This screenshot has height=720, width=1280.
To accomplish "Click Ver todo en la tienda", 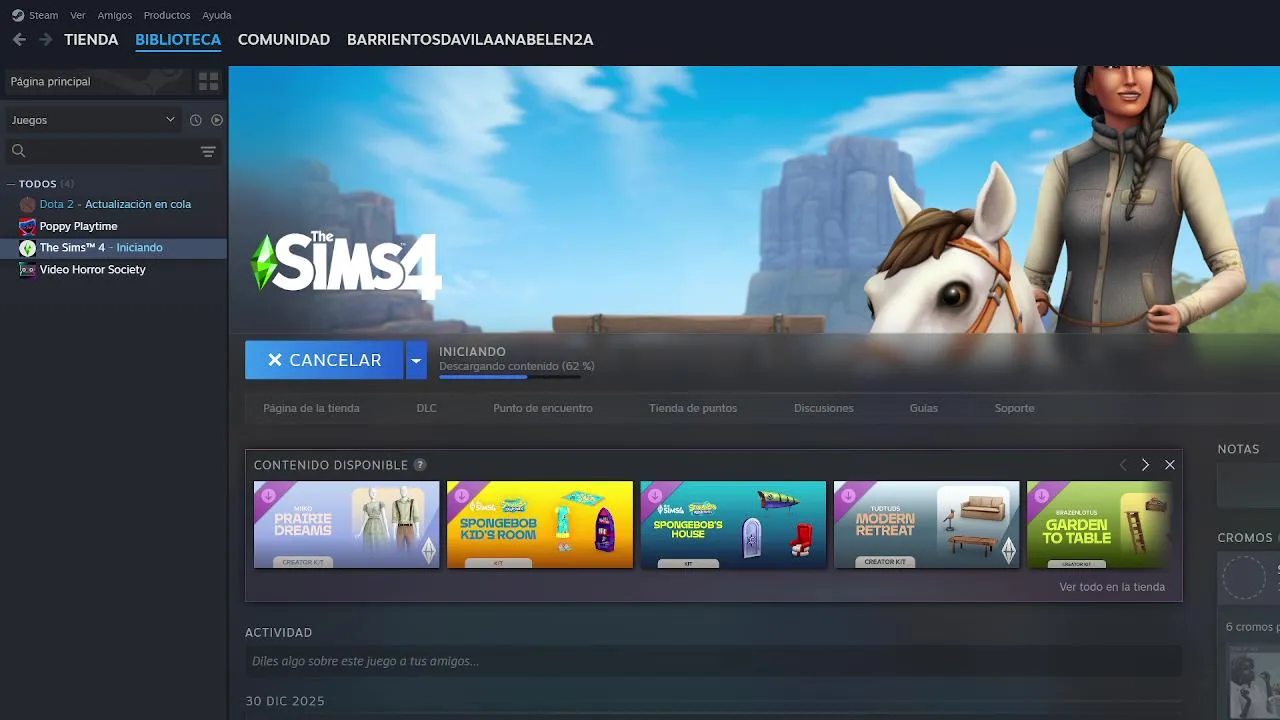I will click(x=1112, y=587).
